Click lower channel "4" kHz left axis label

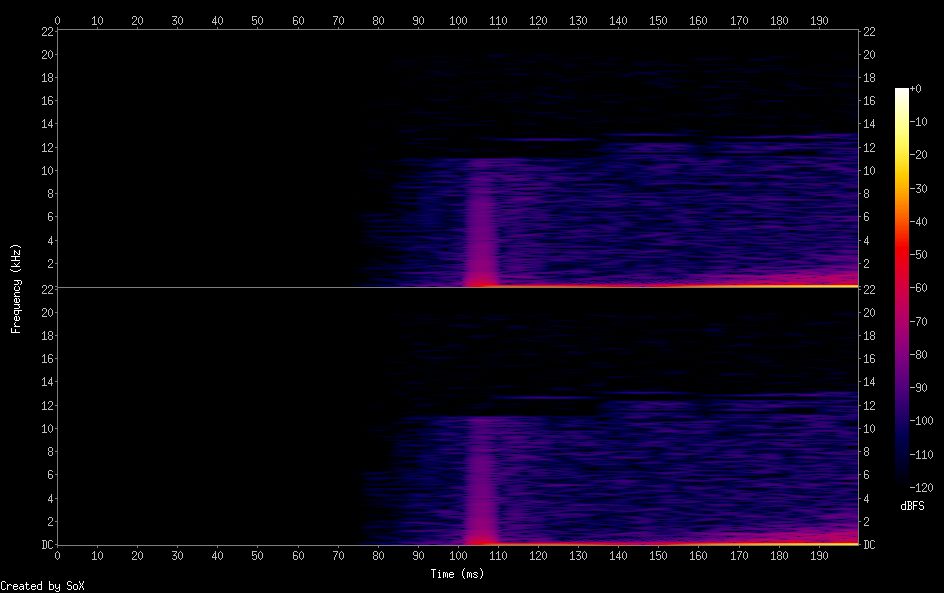50,498
